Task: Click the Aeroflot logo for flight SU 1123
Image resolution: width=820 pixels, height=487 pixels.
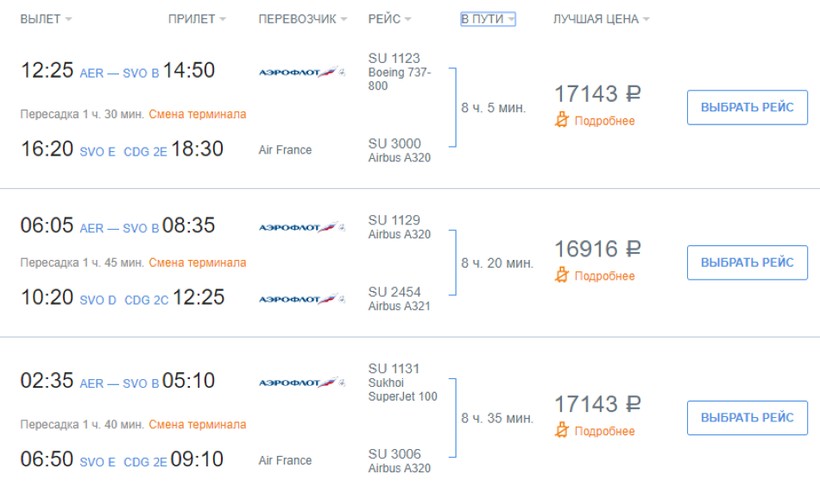Action: tap(301, 73)
